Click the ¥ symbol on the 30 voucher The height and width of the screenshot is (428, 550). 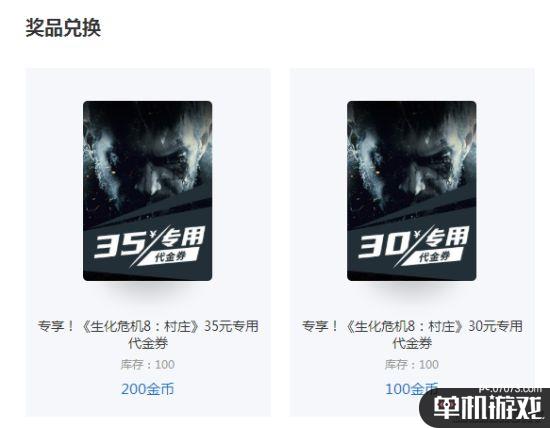pyautogui.click(x=417, y=234)
